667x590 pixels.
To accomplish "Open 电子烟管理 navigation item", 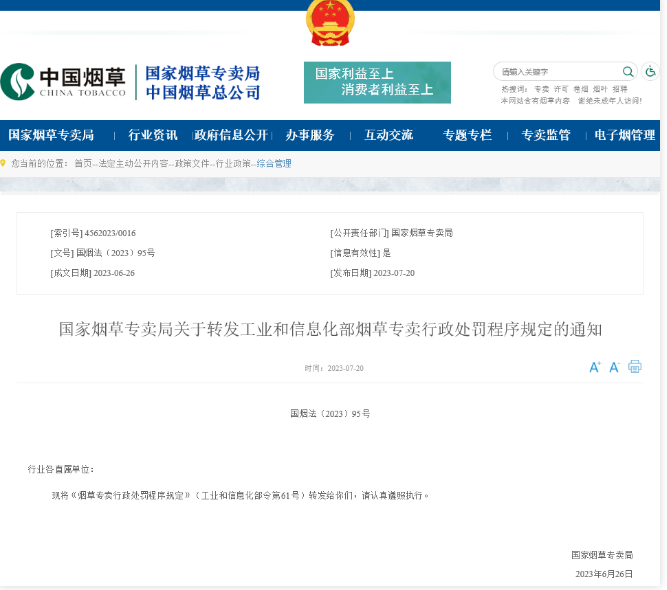I will point(624,135).
